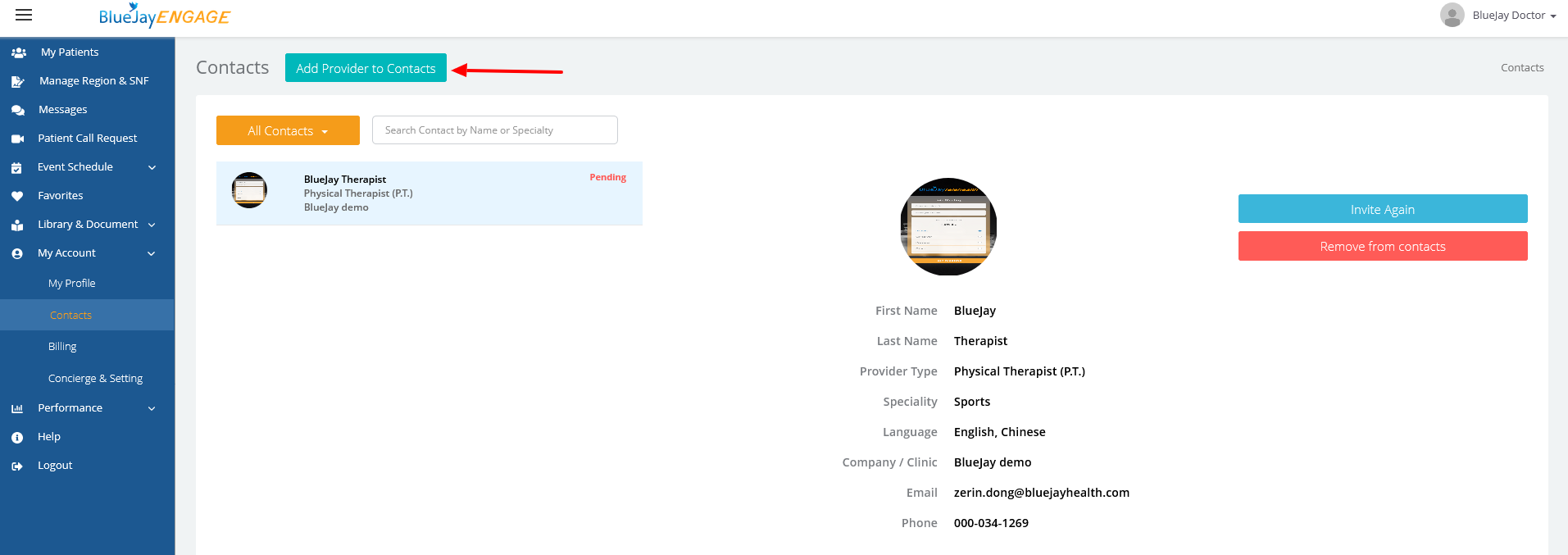Open Help menu item
This screenshot has width=1568, height=555.
[48, 436]
